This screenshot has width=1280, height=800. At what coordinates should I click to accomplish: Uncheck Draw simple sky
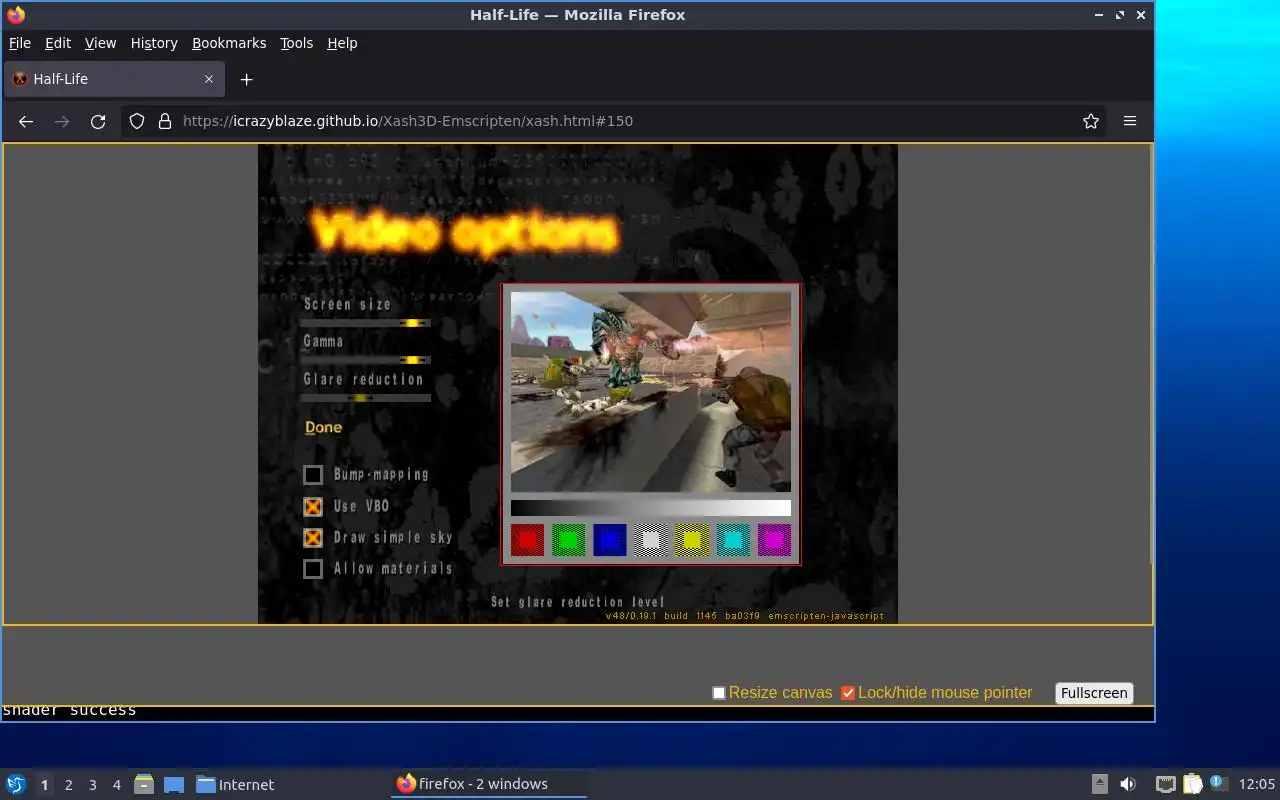click(x=313, y=538)
